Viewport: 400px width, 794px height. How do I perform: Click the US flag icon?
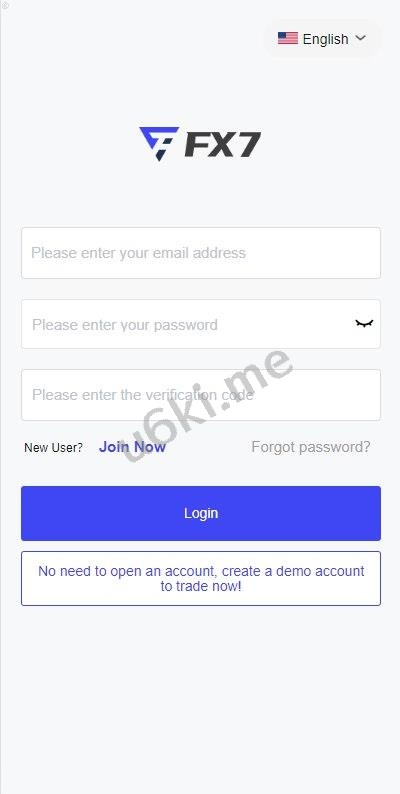(x=288, y=38)
